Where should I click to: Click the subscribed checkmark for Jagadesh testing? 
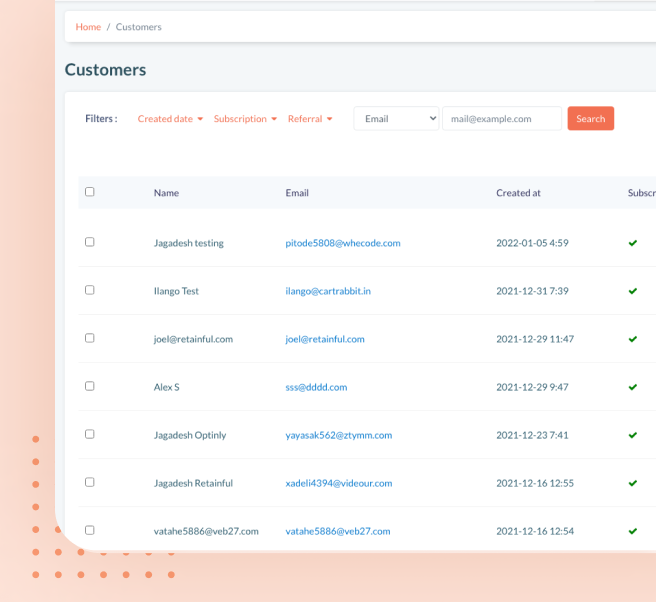(x=633, y=243)
